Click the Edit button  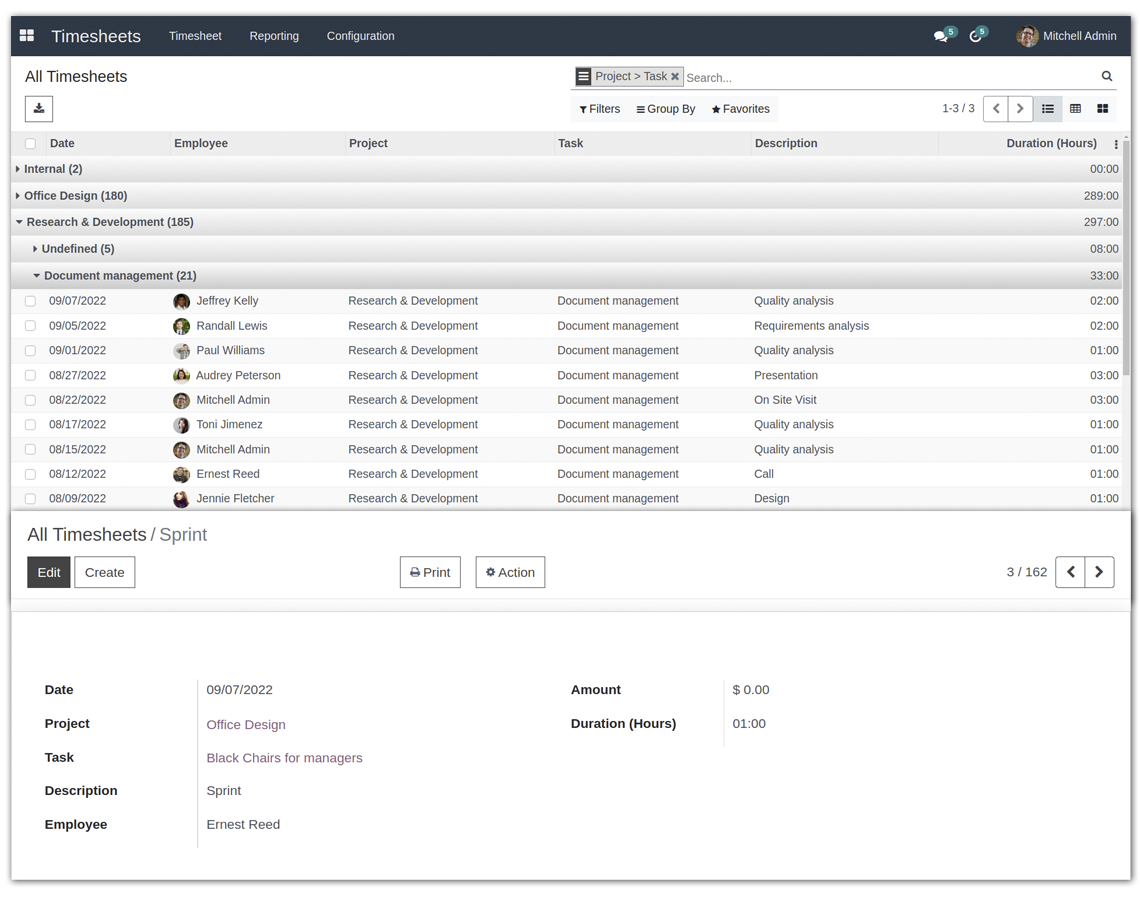point(49,572)
